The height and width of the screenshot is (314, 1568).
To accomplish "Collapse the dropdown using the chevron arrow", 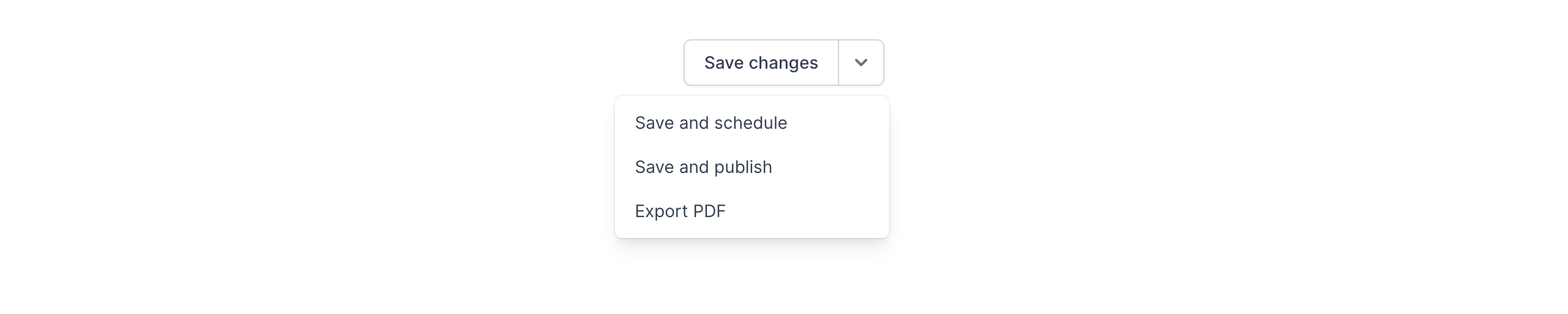I will pyautogui.click(x=861, y=63).
